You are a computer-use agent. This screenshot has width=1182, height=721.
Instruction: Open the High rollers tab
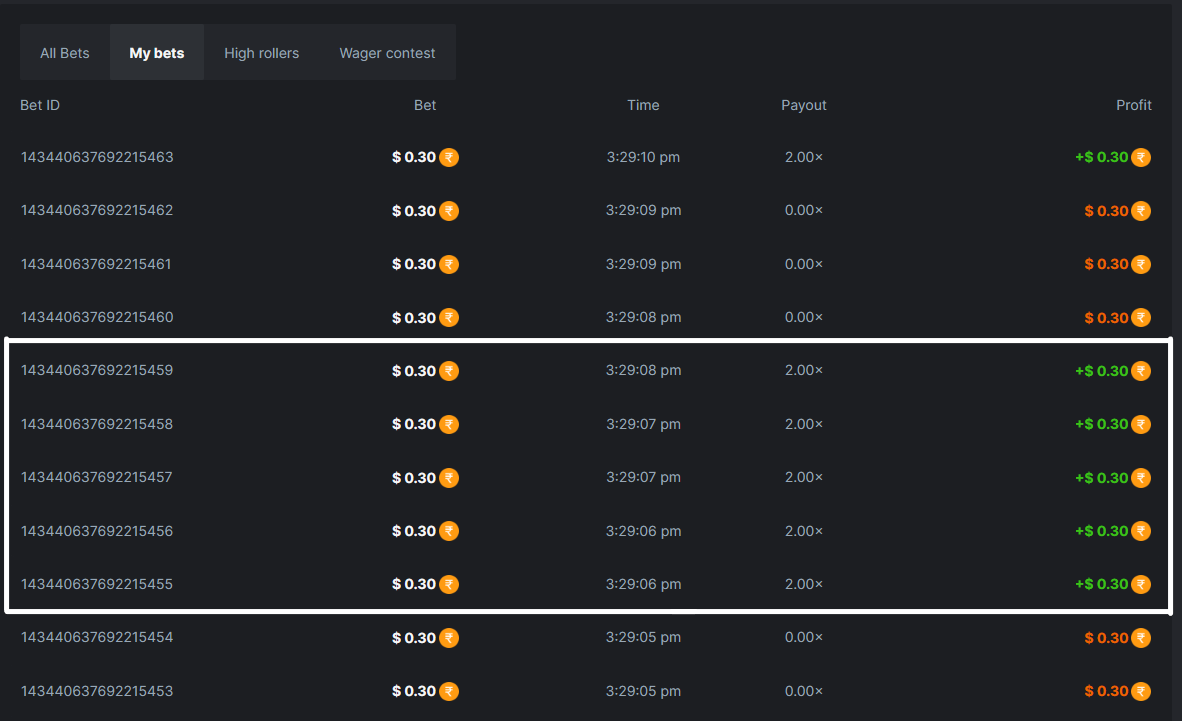(x=261, y=53)
